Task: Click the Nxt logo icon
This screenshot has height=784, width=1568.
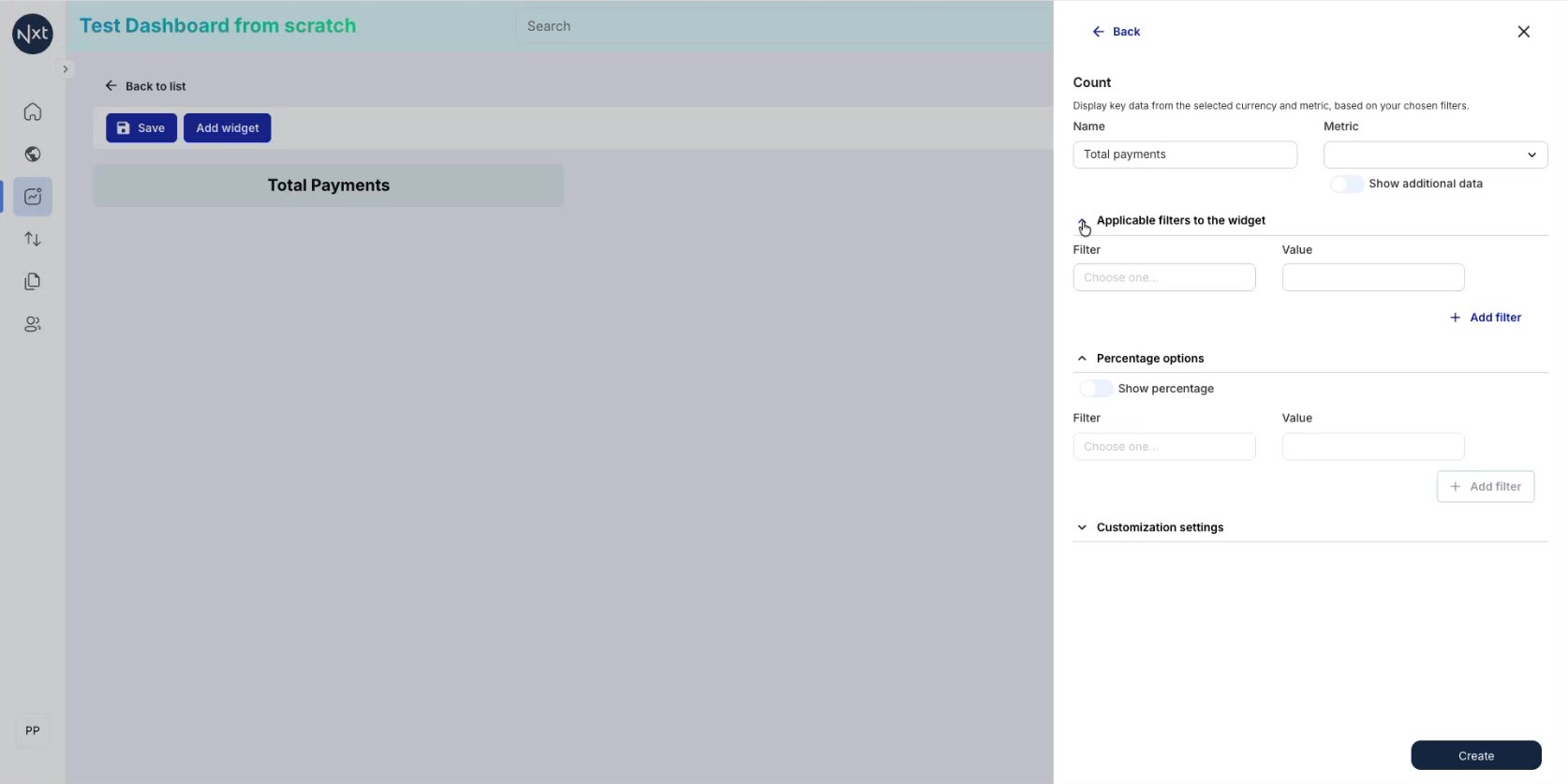Action: 33,34
